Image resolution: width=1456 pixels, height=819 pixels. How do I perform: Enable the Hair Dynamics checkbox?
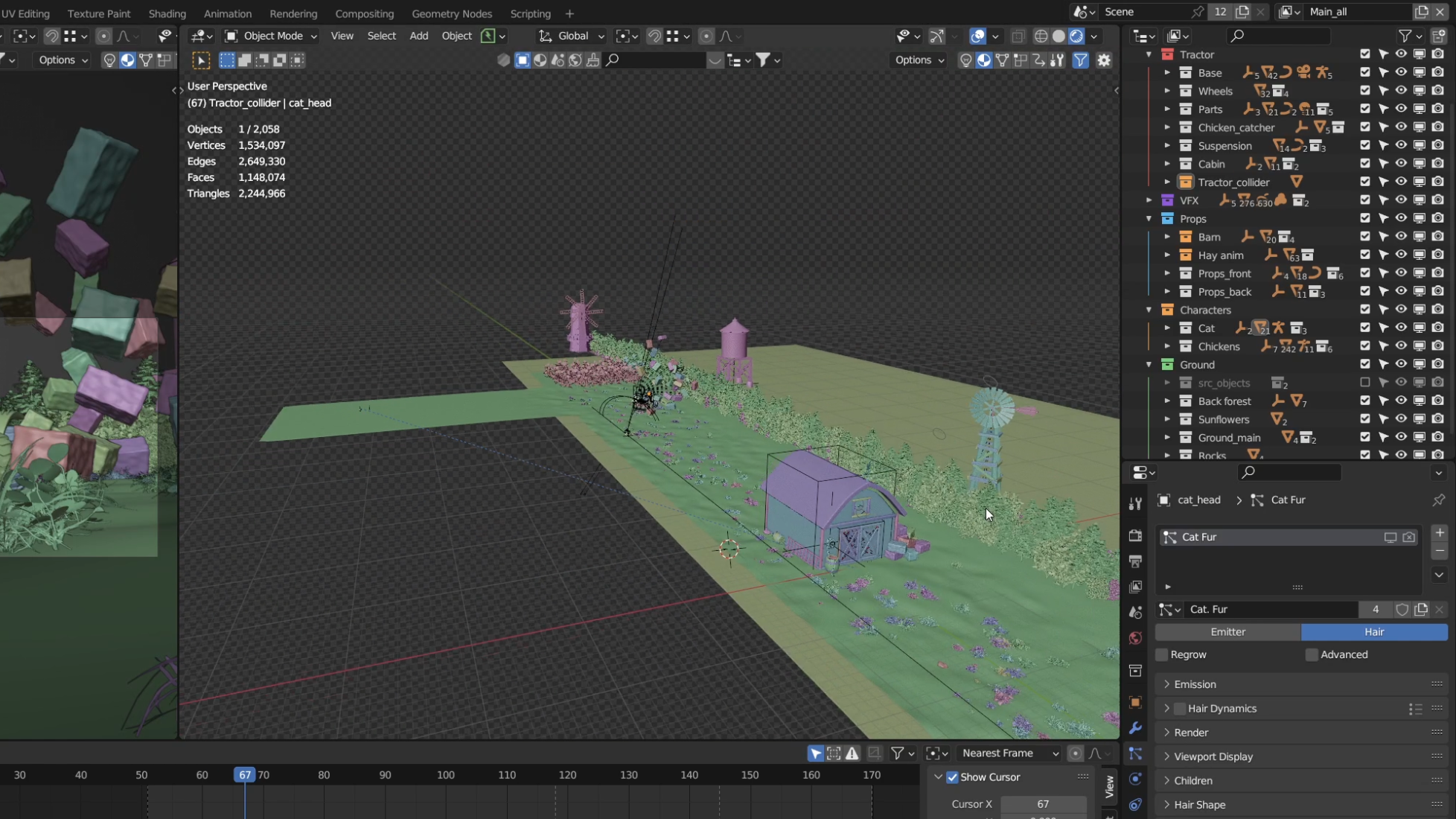(1180, 709)
